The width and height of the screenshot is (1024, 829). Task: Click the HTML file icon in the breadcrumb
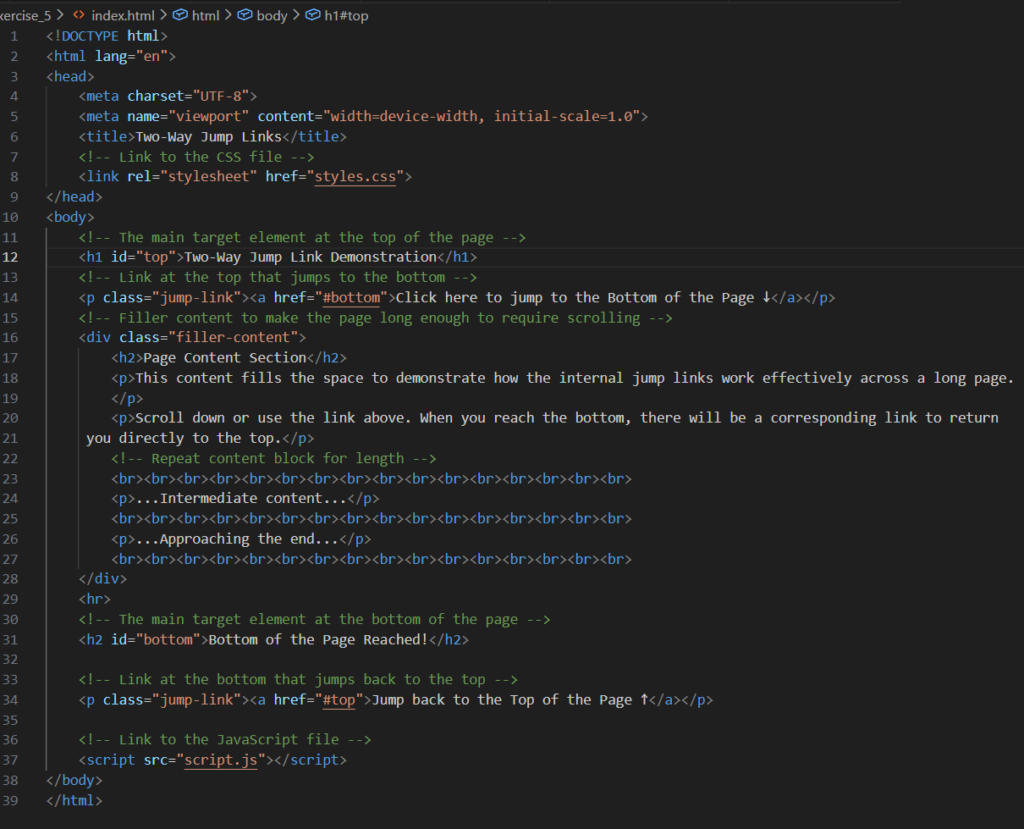point(78,16)
